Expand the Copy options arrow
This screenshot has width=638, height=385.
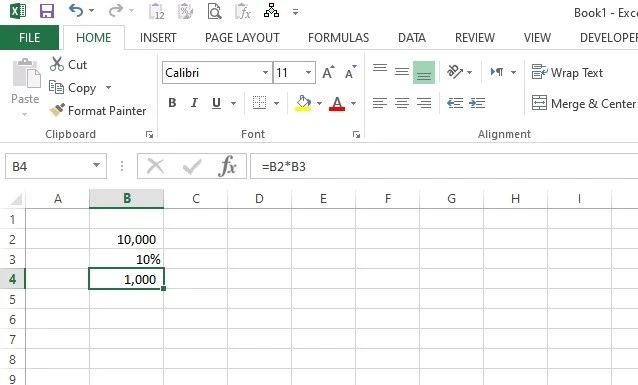coord(108,88)
